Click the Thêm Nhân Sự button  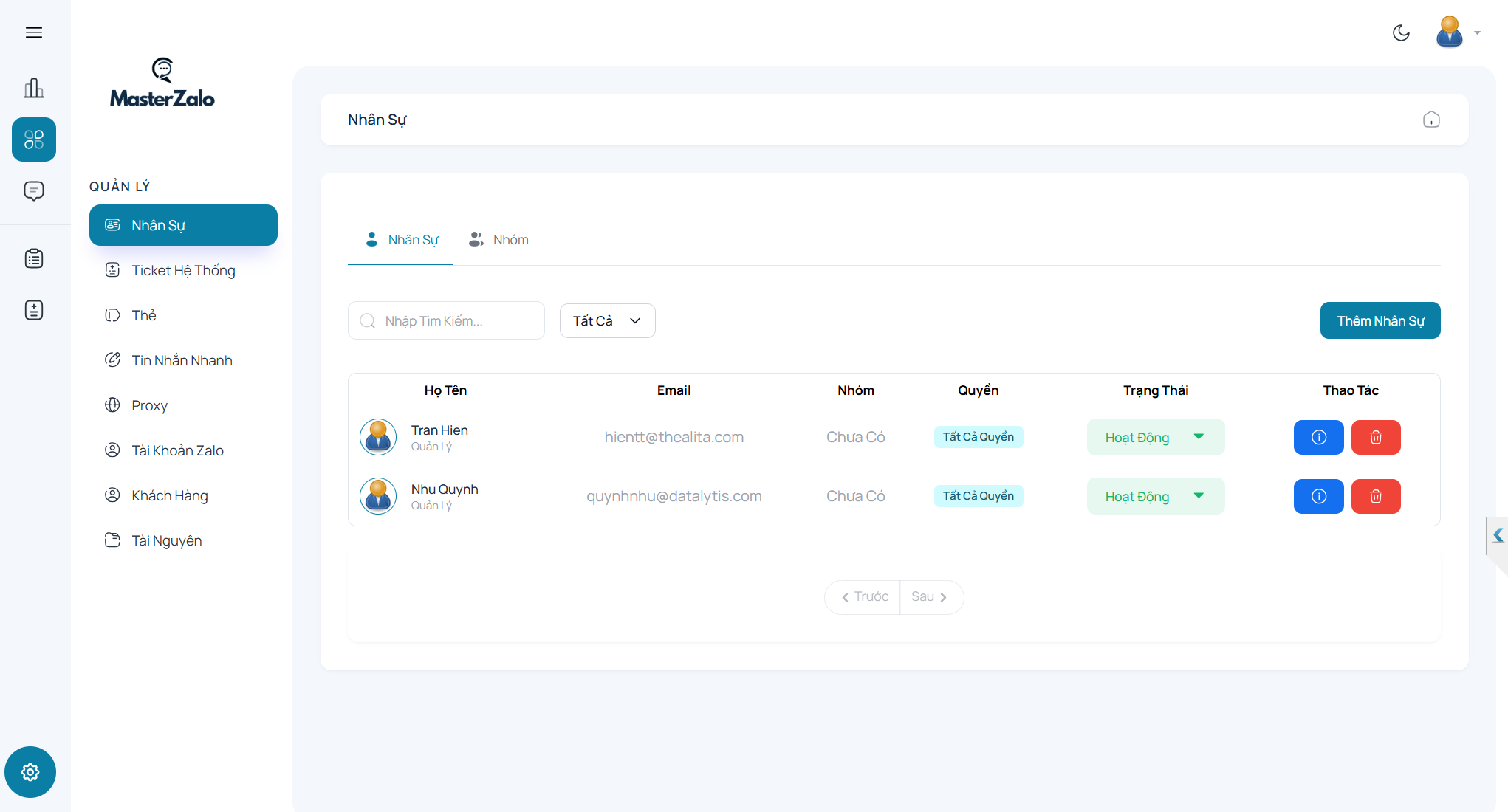pos(1380,320)
